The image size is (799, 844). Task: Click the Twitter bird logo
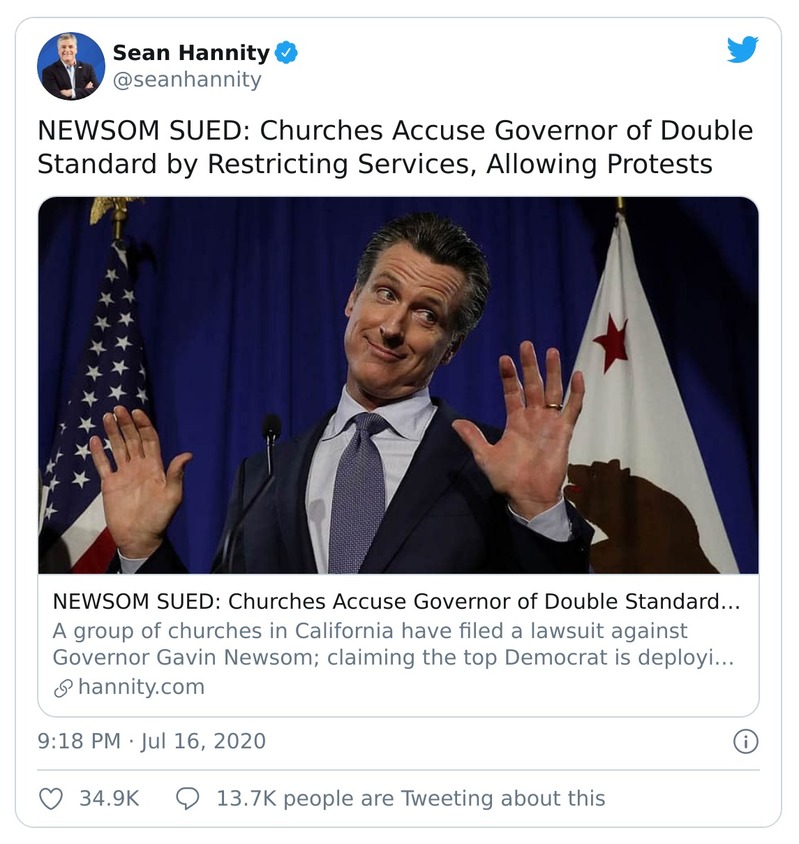click(742, 49)
